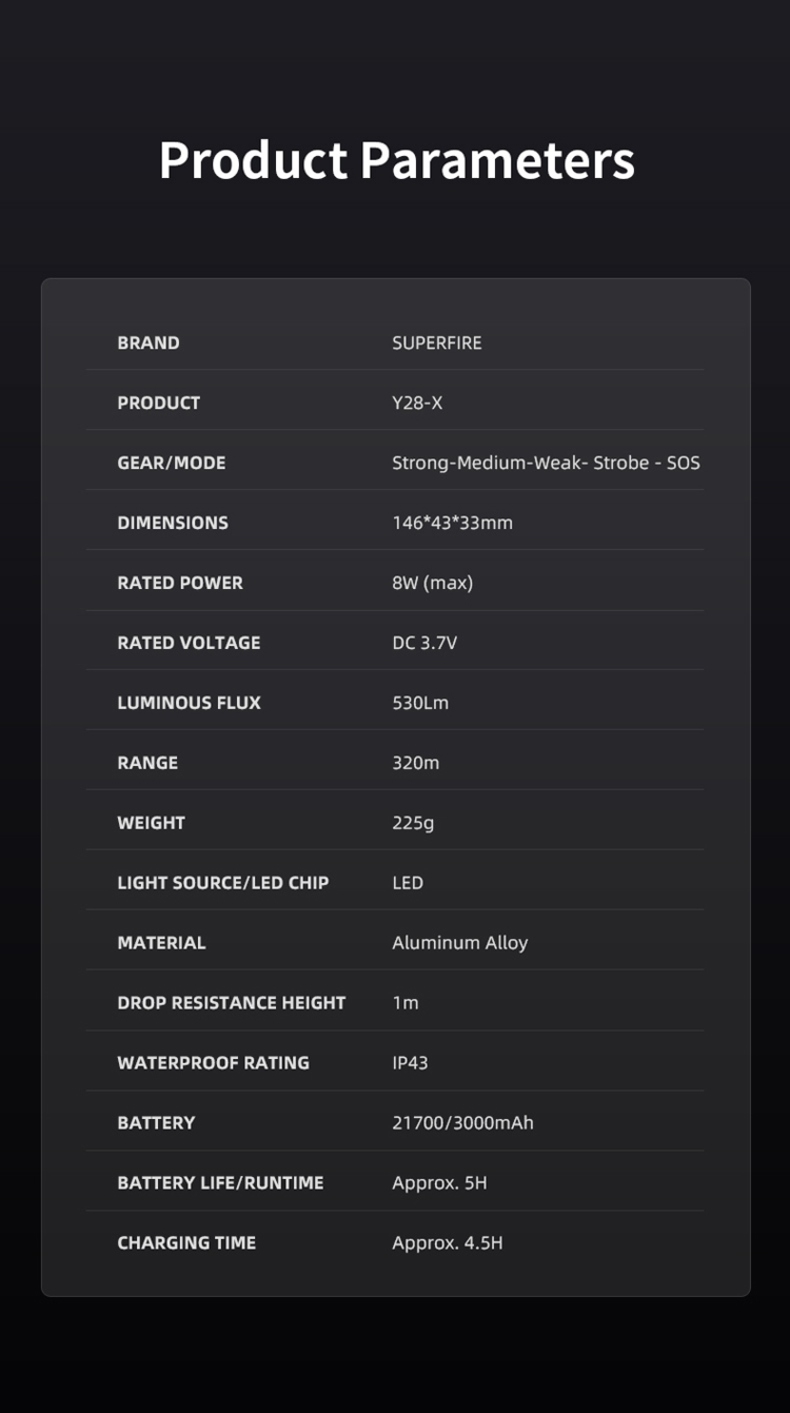Click the LIGHT SOURCE/LED CHIP label
This screenshot has width=790, height=1413.
(x=223, y=883)
